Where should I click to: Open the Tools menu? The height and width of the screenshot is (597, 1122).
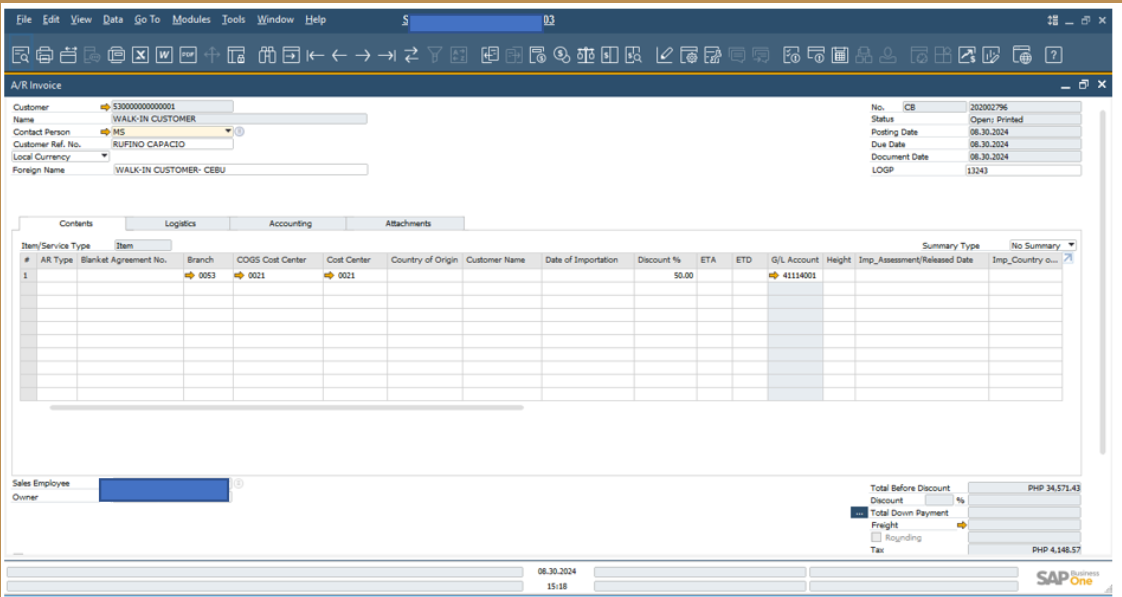click(x=233, y=19)
